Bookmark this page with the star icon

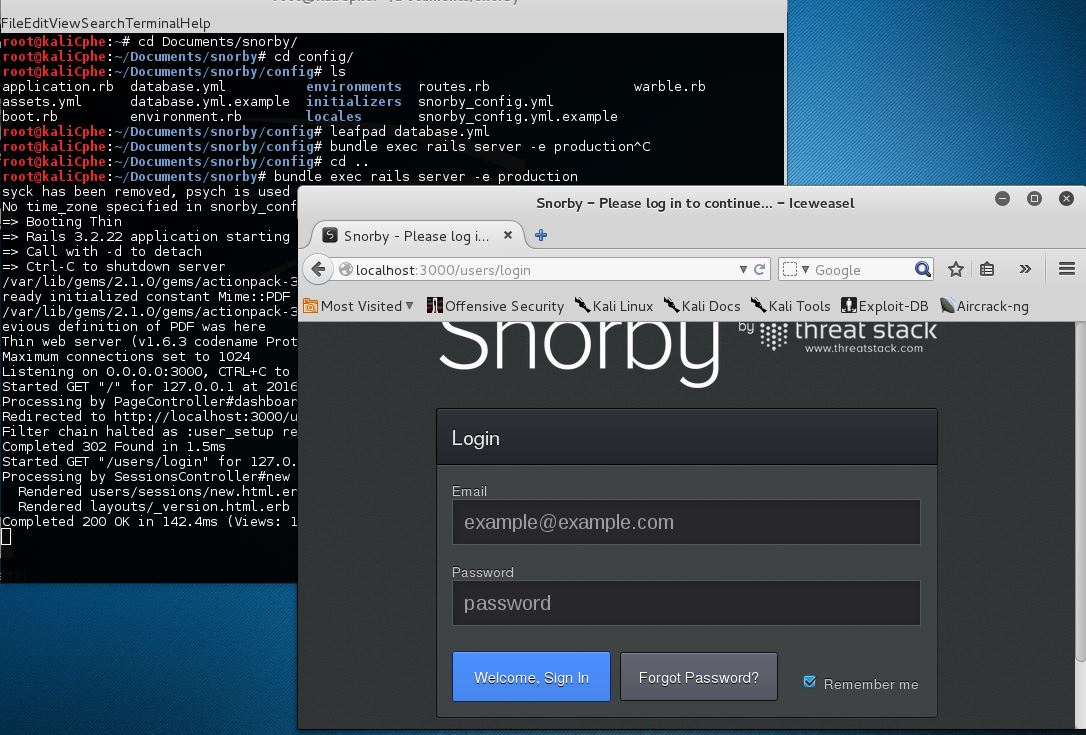[x=956, y=269]
